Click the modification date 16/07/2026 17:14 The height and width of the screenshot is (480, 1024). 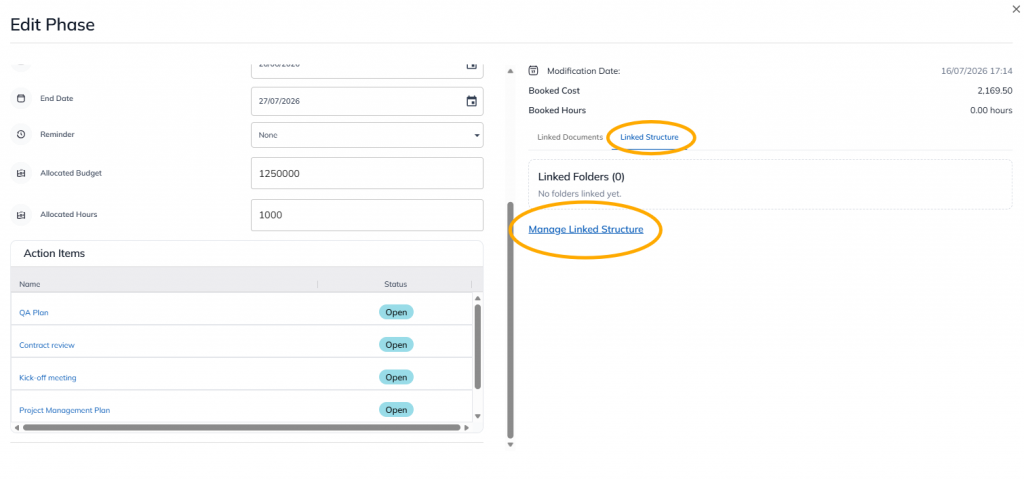(x=977, y=71)
